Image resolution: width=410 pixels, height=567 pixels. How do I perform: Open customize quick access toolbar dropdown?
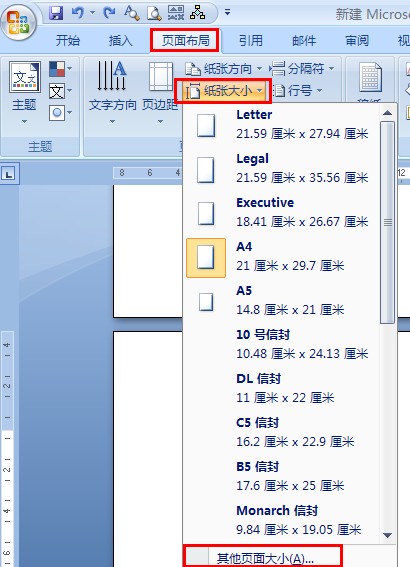227,13
